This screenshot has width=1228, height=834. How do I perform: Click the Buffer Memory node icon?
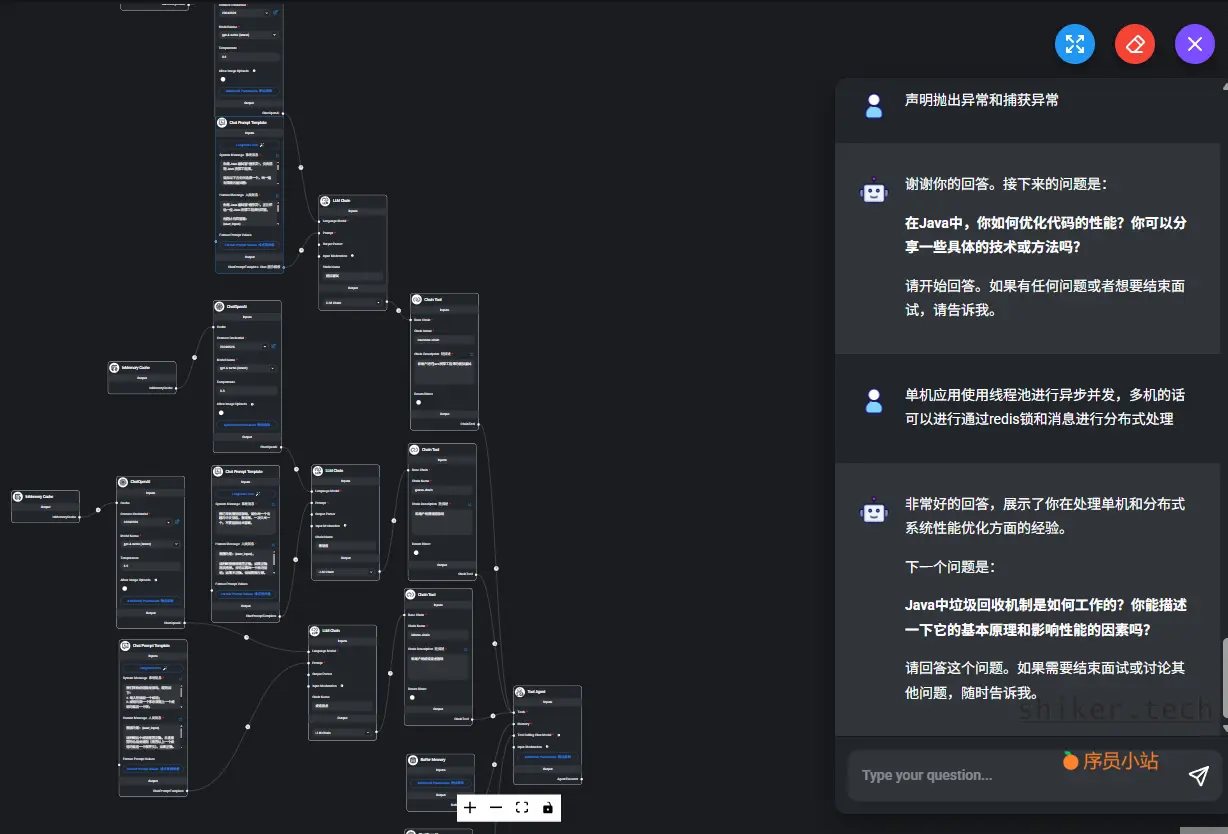click(x=413, y=761)
